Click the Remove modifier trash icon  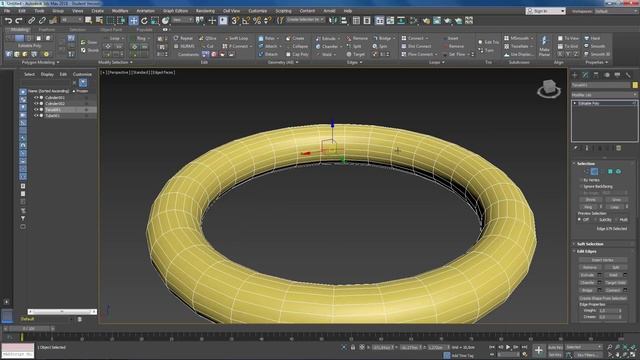[x=618, y=148]
